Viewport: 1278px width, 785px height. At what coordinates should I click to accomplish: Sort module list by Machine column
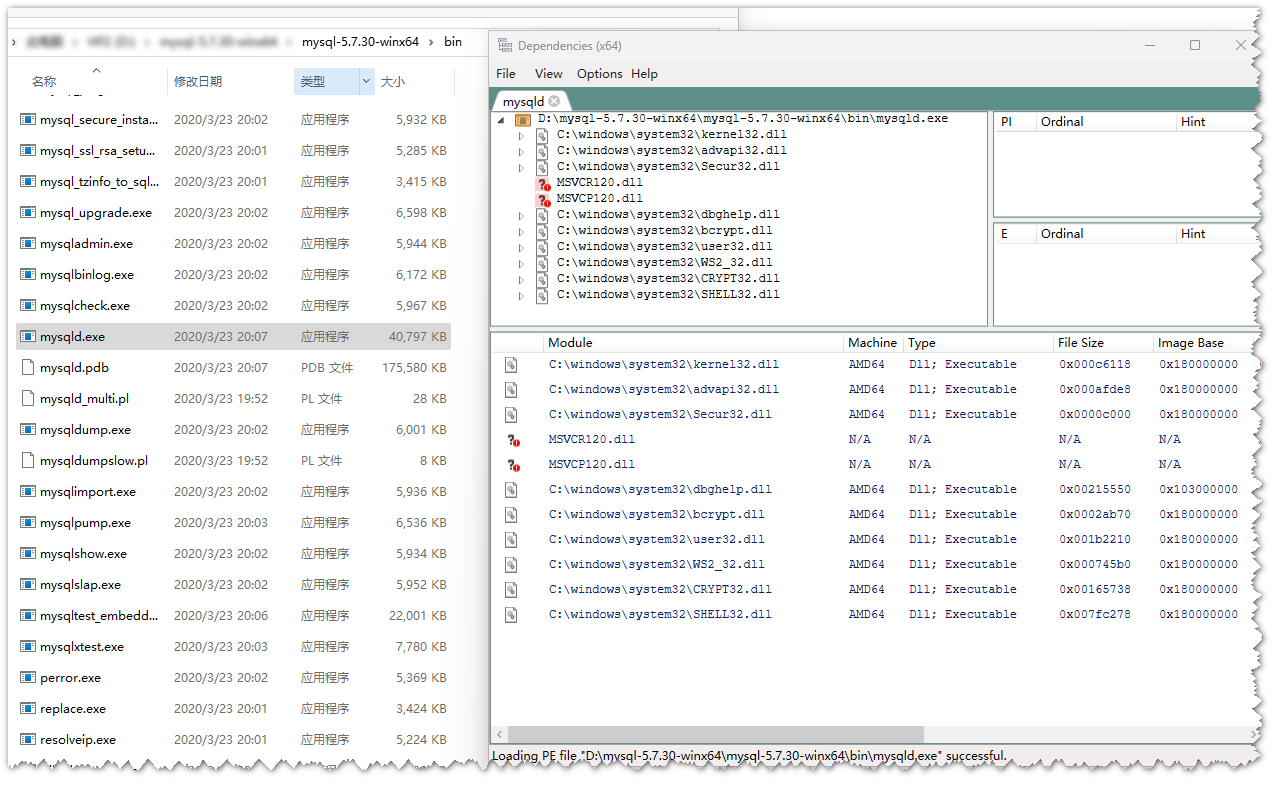tap(873, 343)
